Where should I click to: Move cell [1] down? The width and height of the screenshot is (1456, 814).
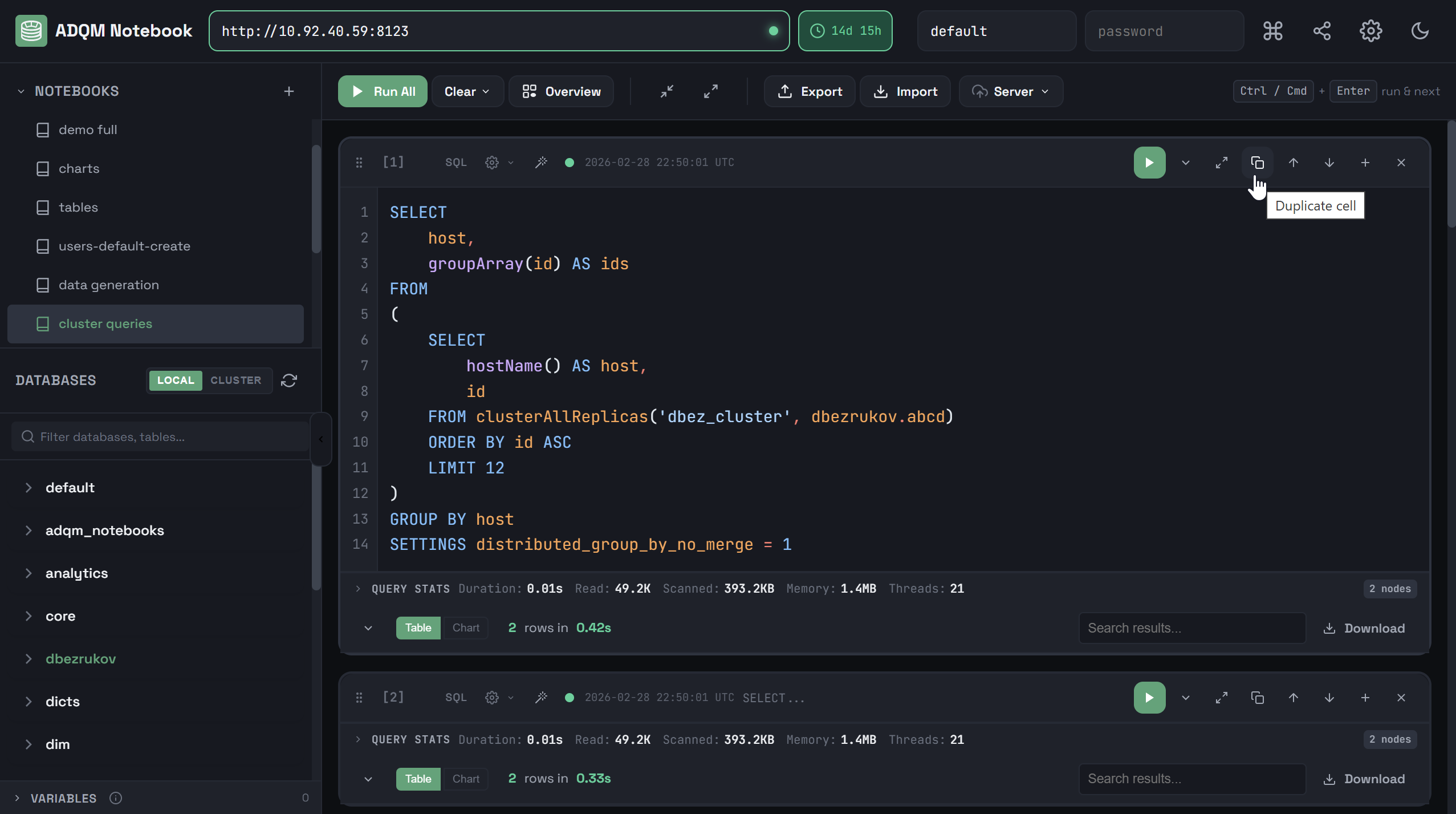pos(1329,163)
